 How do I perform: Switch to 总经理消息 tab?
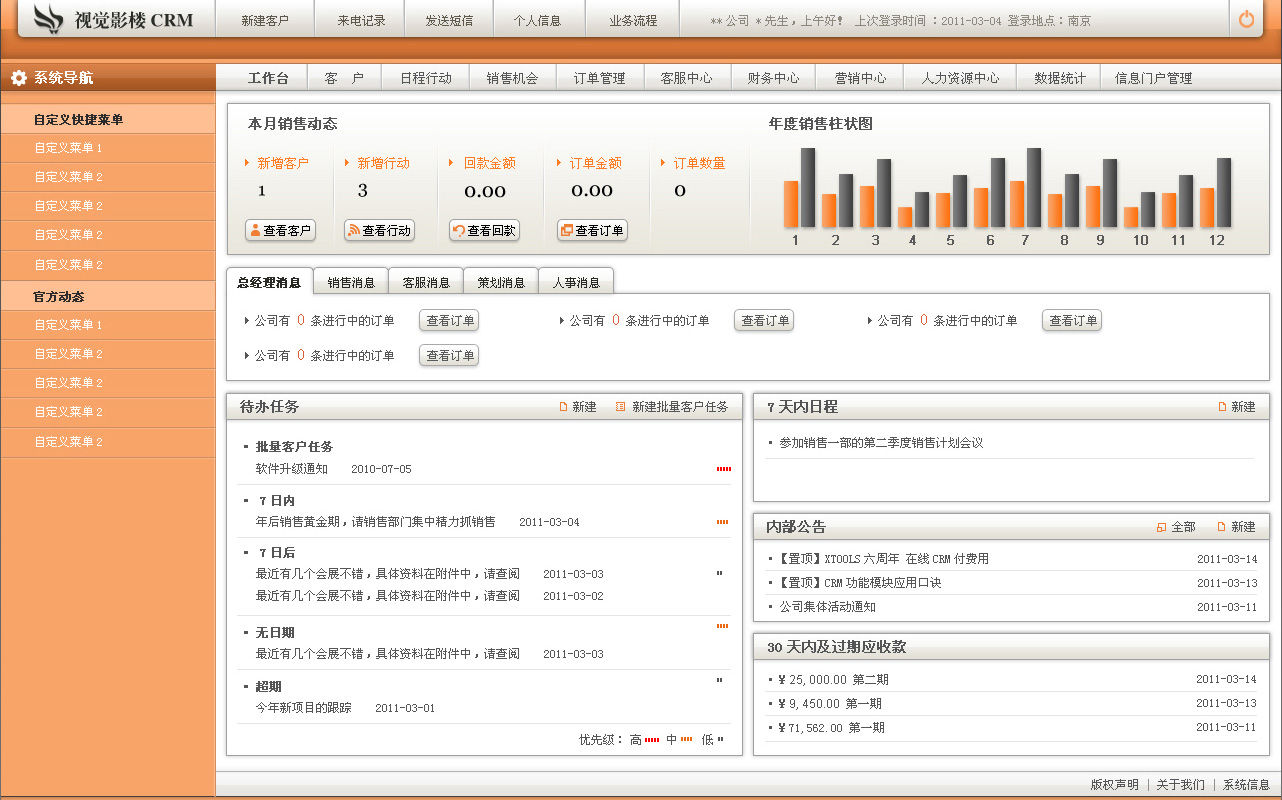(269, 282)
